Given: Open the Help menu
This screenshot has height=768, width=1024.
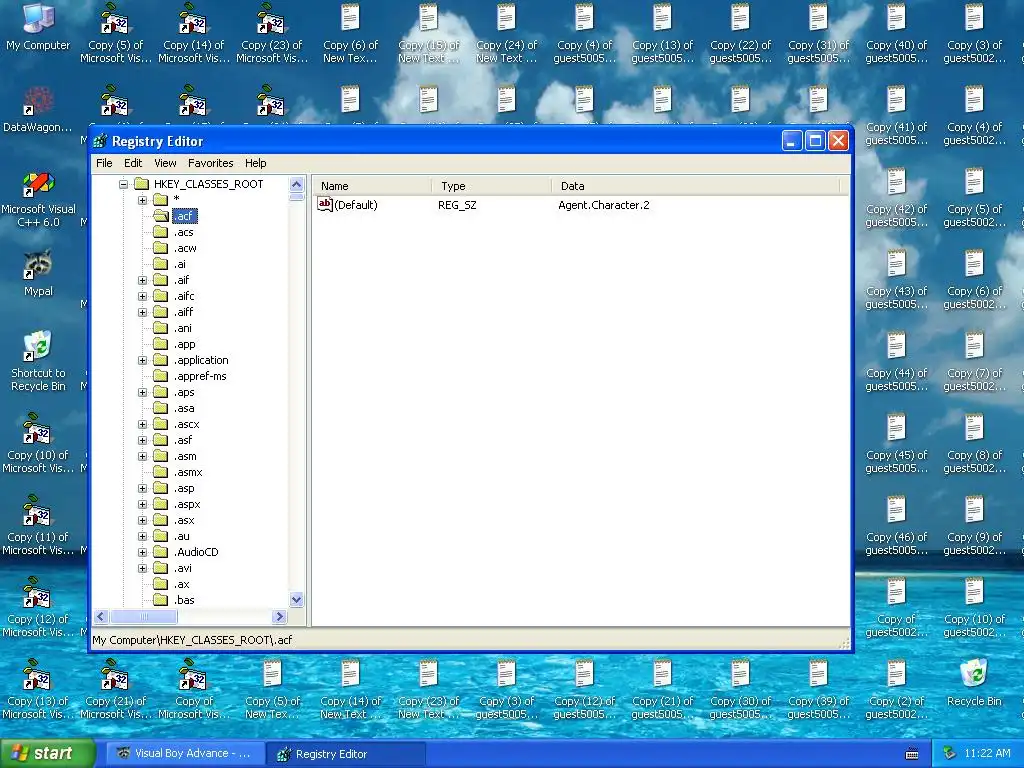Looking at the screenshot, I should click(x=255, y=163).
